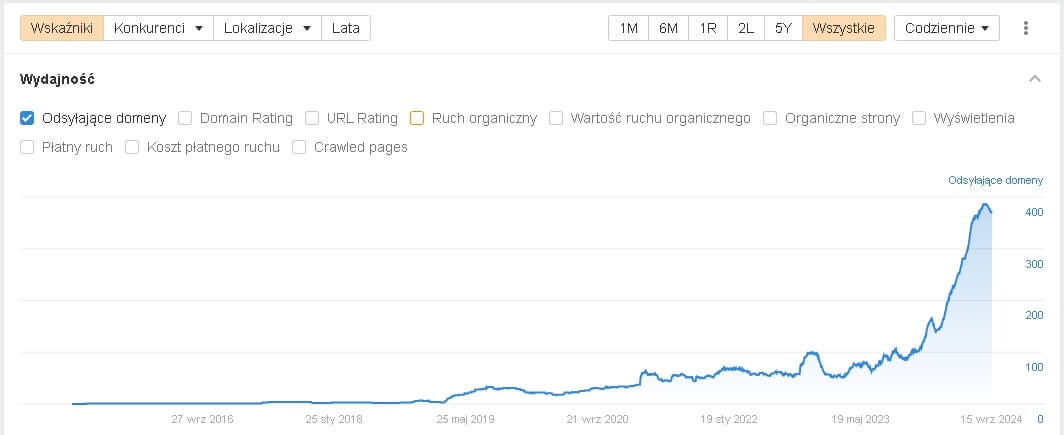Turn on the Wyświetlenia checkbox
Viewport: 1064px width, 435px height.
point(918,118)
